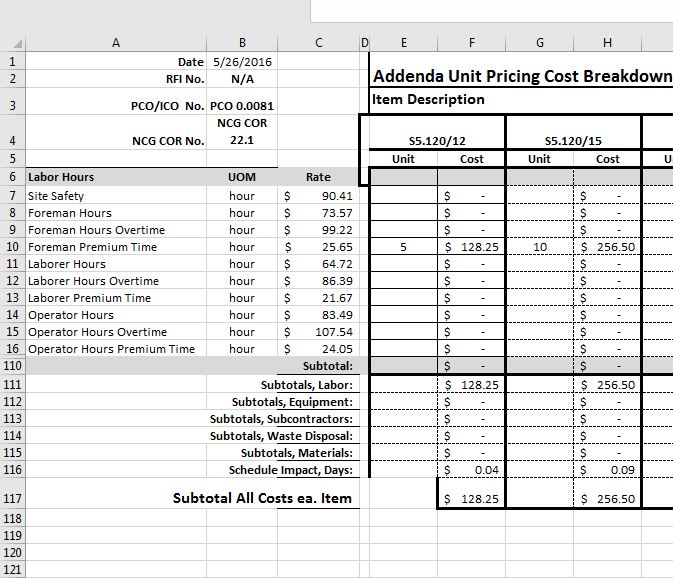Select row 110 header
Screen dimensions: 673x578
(x=13, y=366)
